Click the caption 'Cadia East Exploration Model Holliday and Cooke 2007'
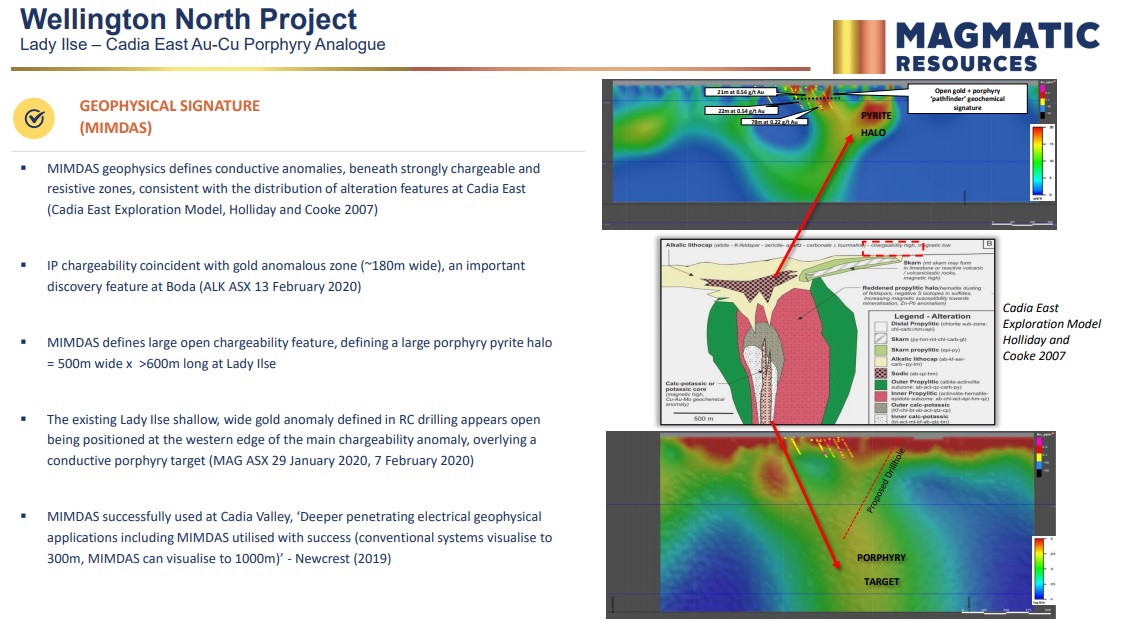The height and width of the screenshot is (622, 1123). click(x=1051, y=332)
